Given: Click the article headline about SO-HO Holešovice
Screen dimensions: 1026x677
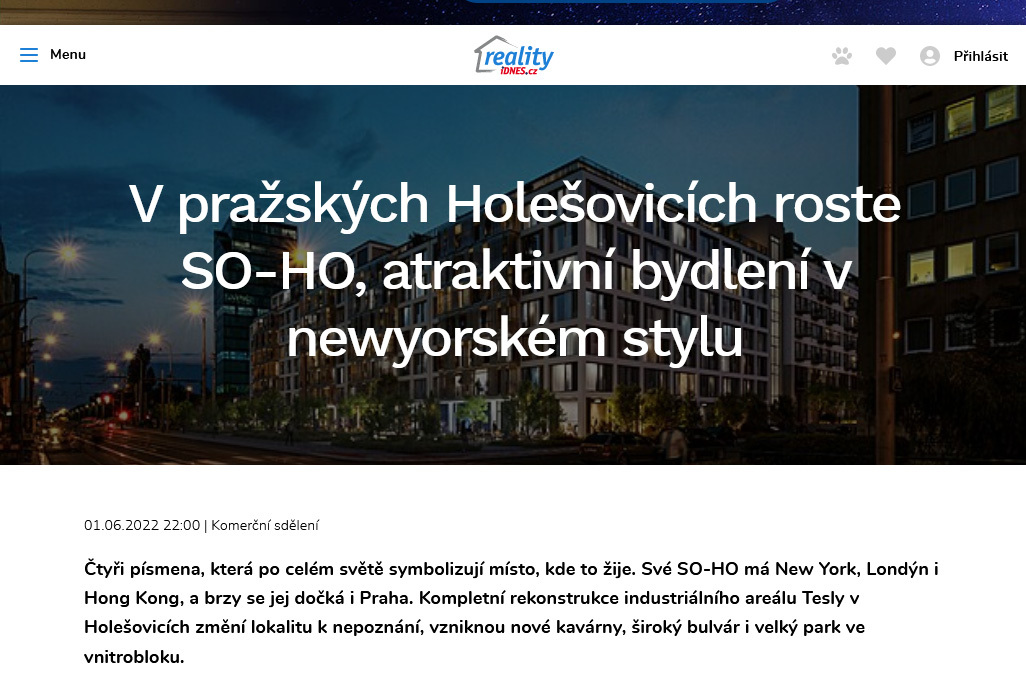Looking at the screenshot, I should 514,271.
